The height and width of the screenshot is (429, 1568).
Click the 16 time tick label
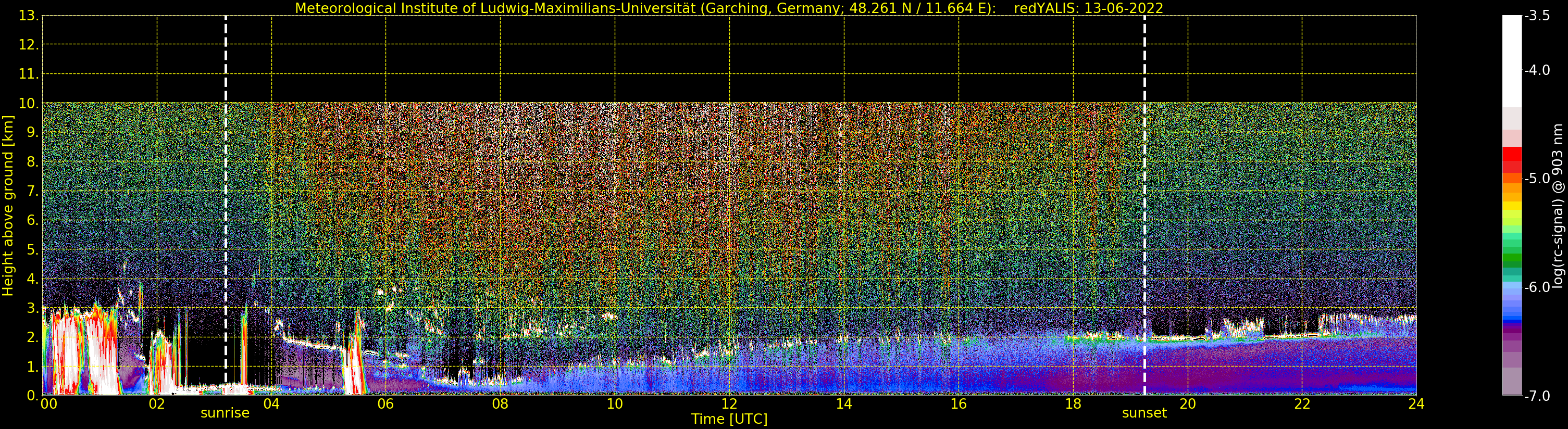click(x=959, y=404)
